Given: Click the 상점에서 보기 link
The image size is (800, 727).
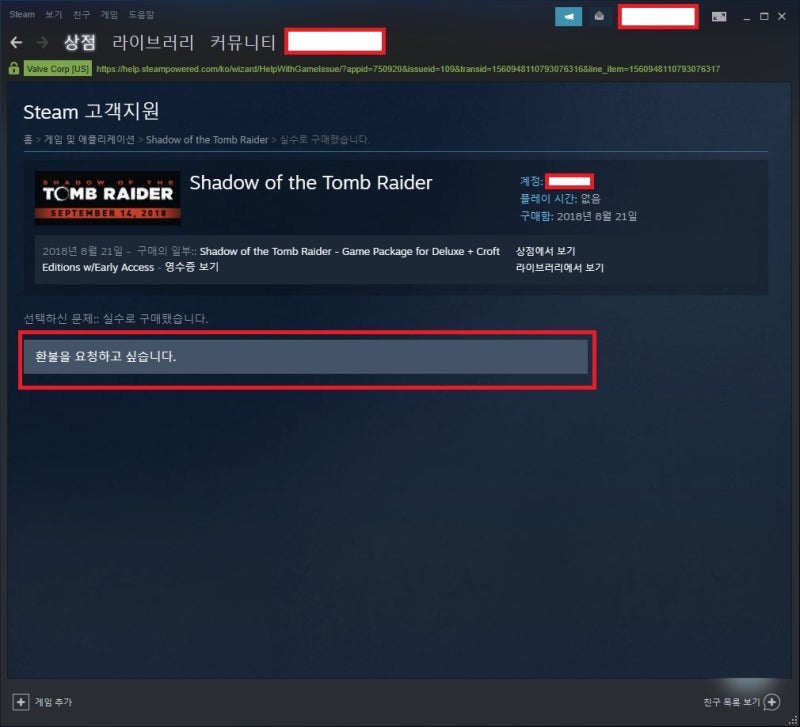Looking at the screenshot, I should pos(545,251).
